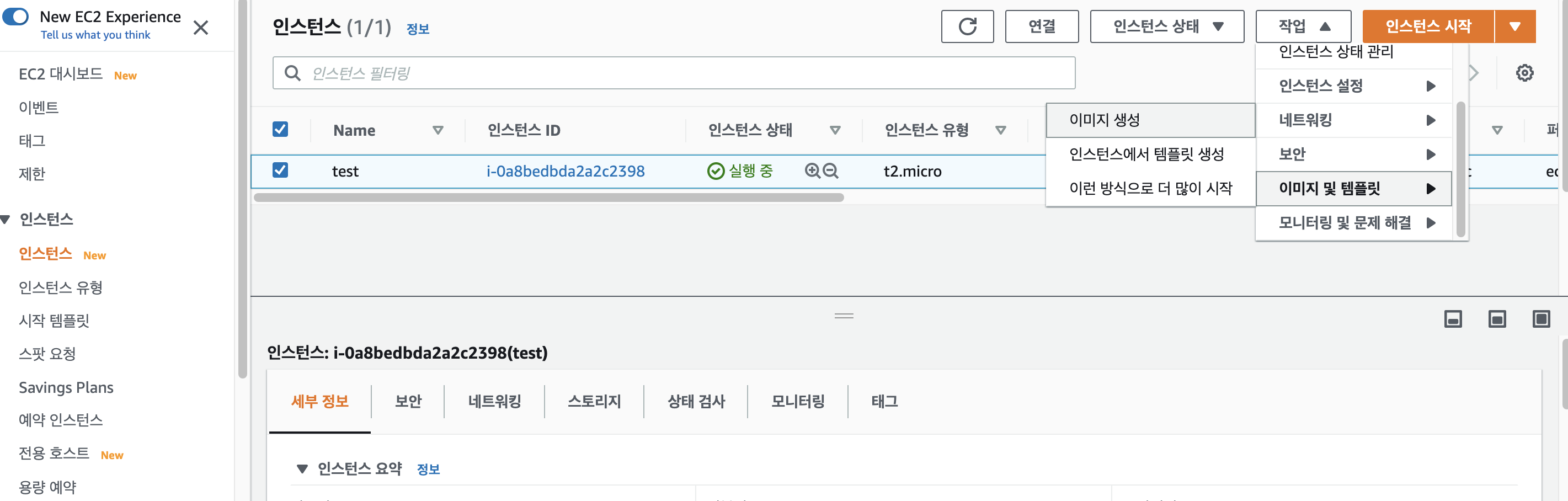
Task: Switch to the 상태 검사 tab
Action: (696, 401)
